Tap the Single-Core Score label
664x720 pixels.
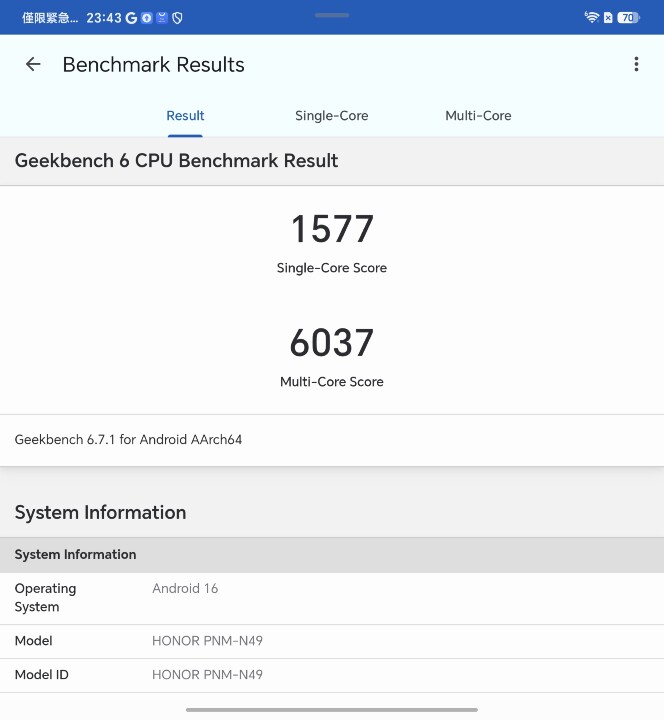(x=332, y=268)
